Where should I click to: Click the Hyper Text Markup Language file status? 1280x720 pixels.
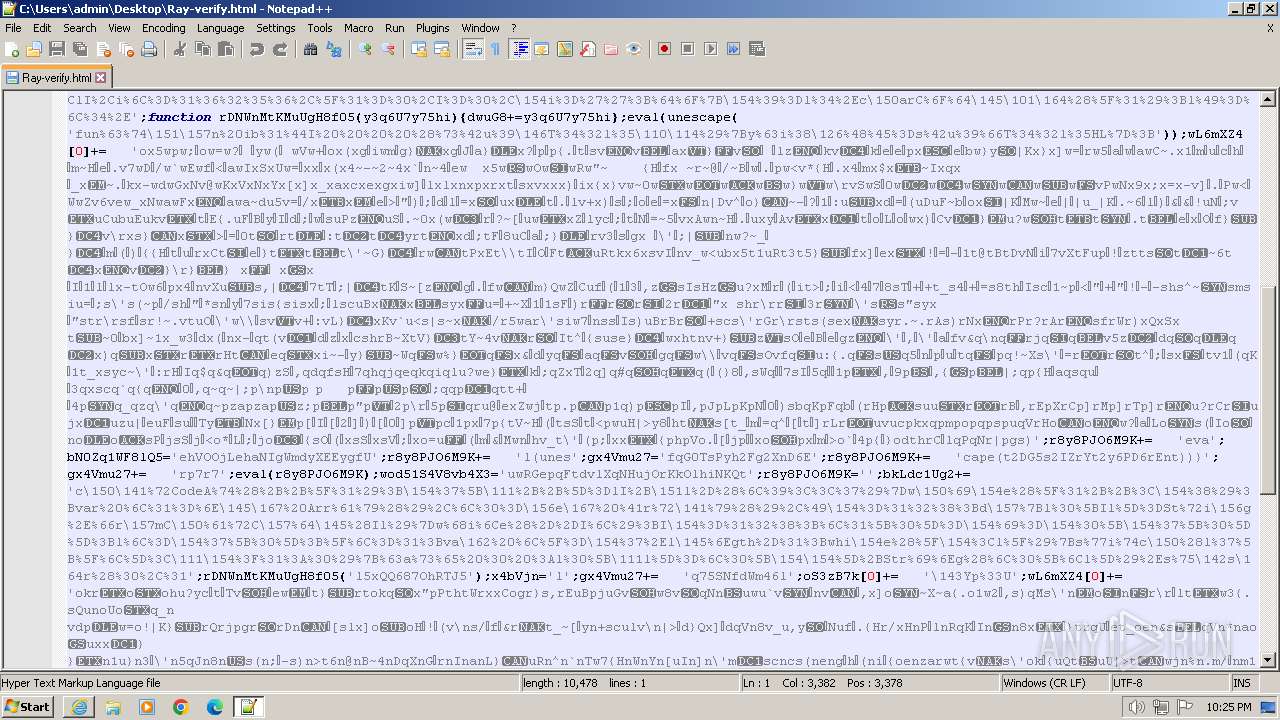coord(260,683)
